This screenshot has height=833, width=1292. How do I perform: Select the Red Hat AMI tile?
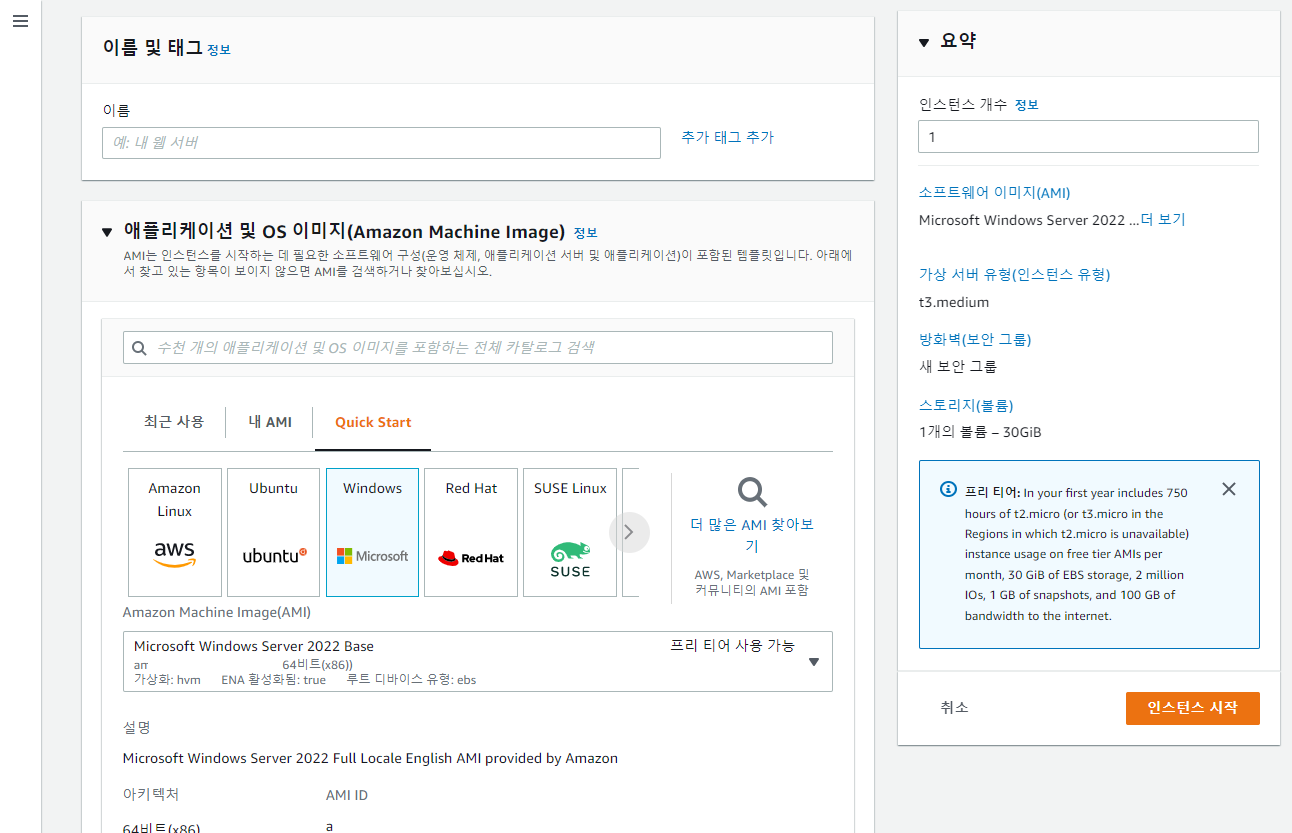[x=471, y=532]
